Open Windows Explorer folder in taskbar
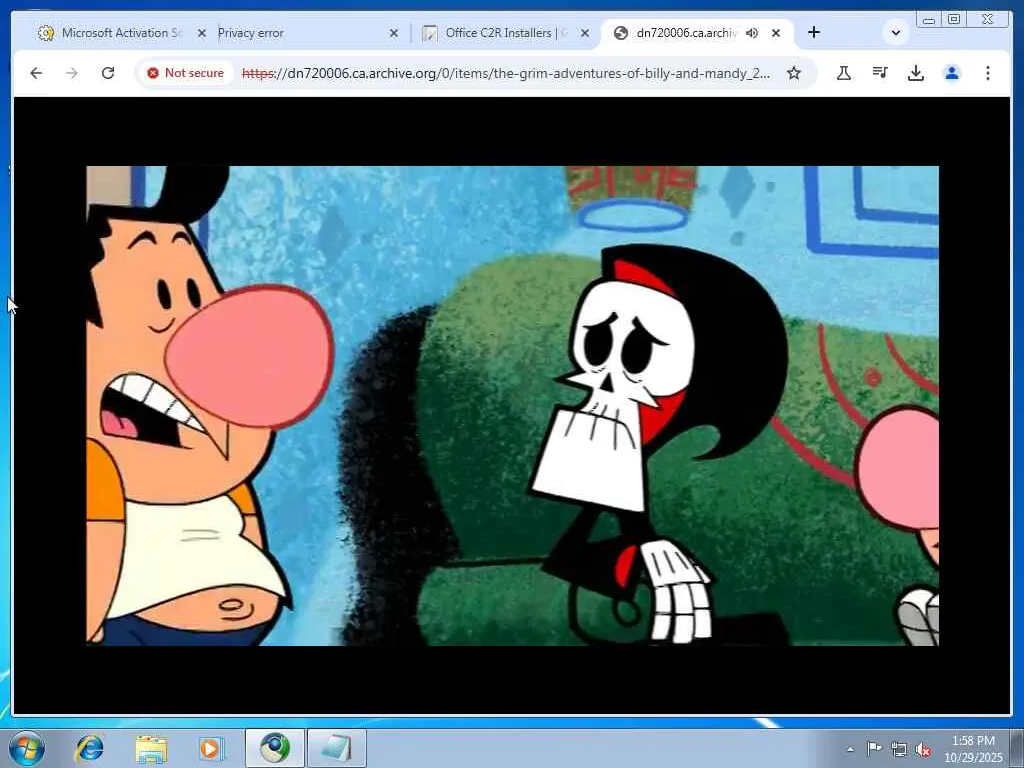This screenshot has width=1024, height=768. click(151, 748)
